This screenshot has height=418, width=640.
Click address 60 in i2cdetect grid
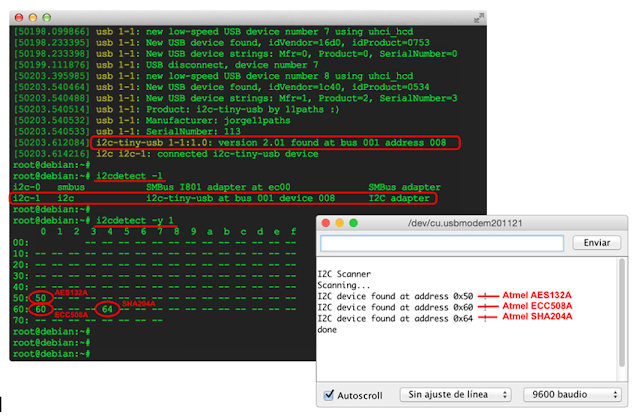point(41,309)
